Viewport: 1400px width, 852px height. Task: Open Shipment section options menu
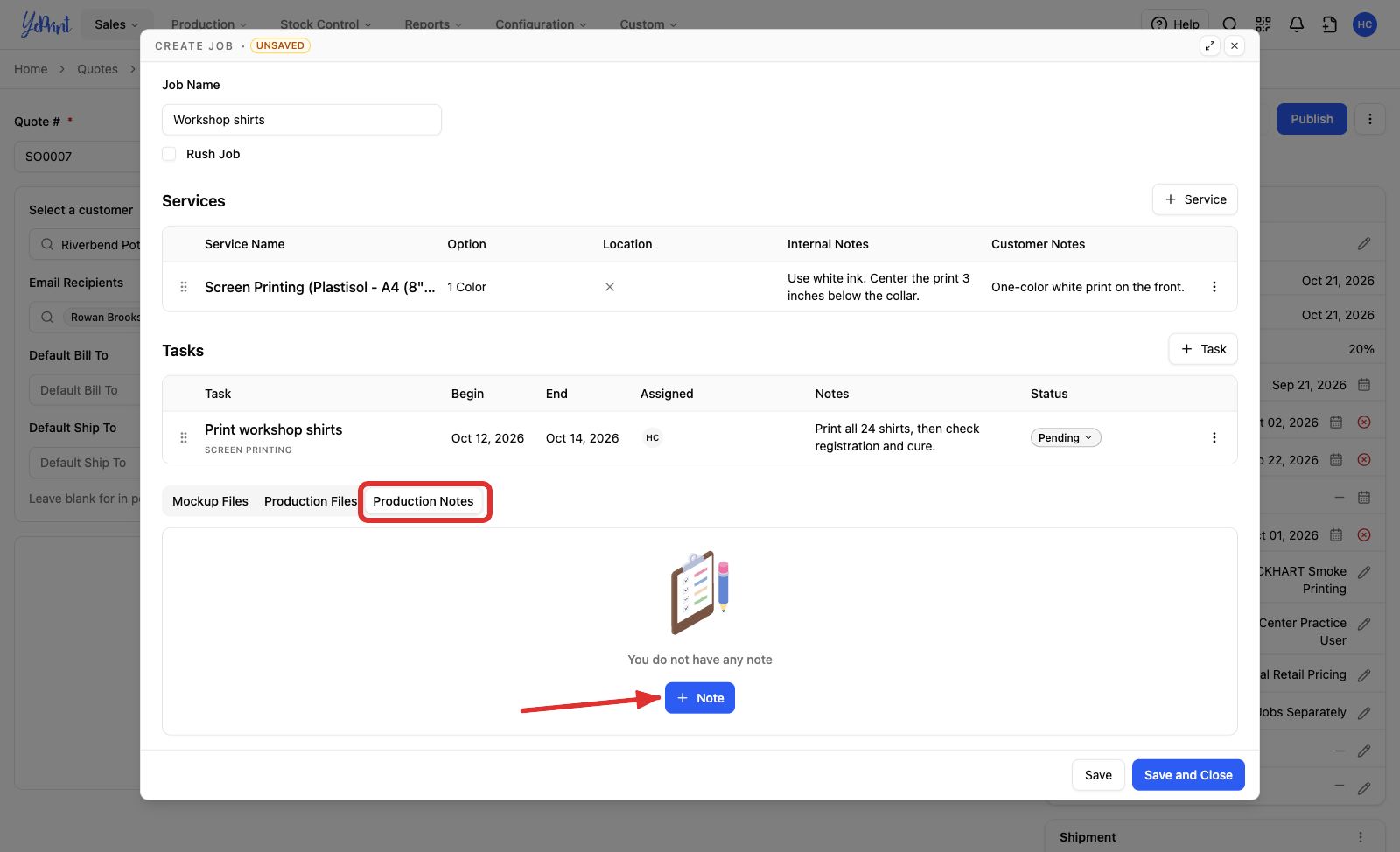tap(1361, 837)
